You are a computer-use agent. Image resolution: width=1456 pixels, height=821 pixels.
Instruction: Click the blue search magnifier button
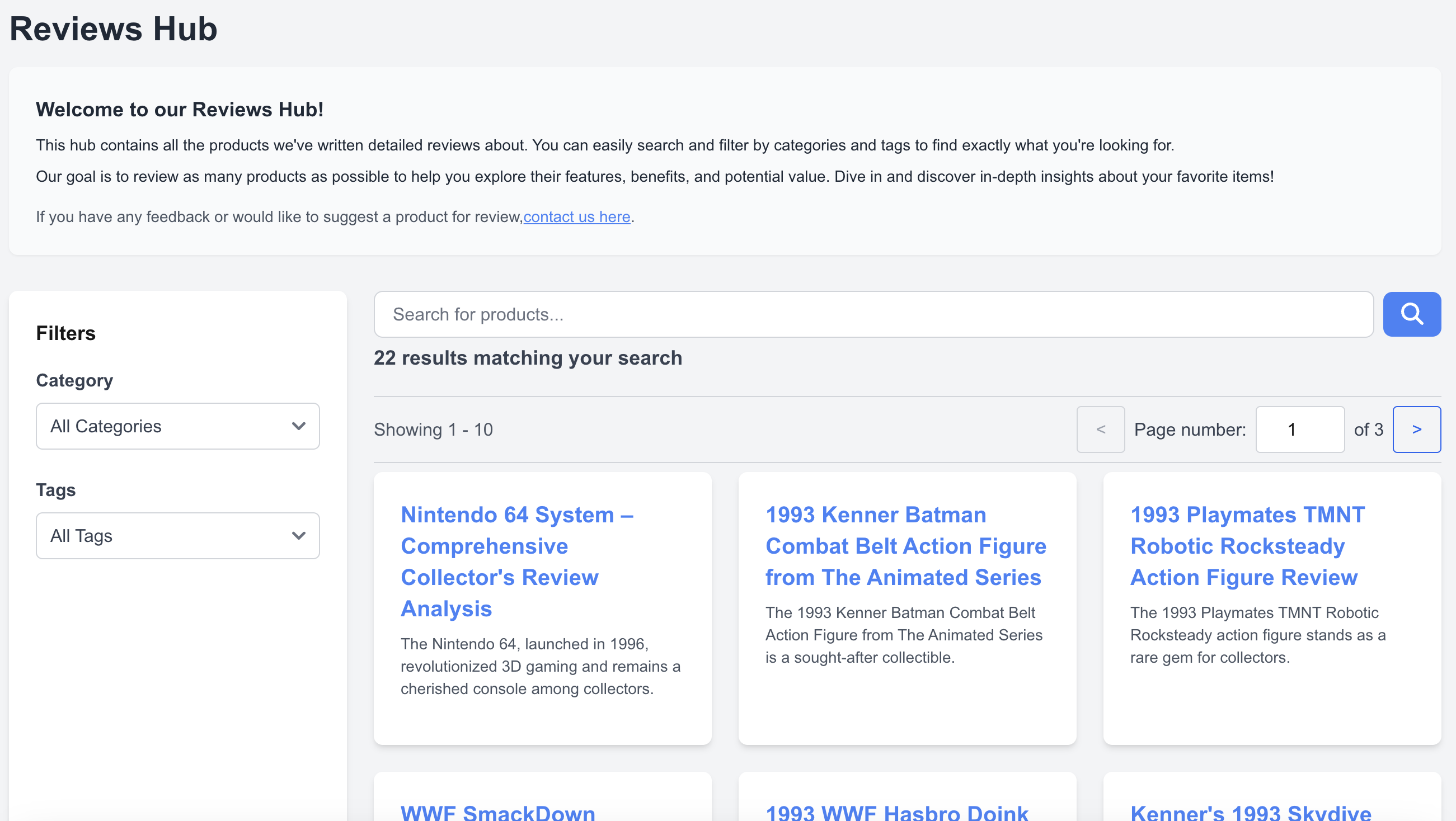[1411, 314]
